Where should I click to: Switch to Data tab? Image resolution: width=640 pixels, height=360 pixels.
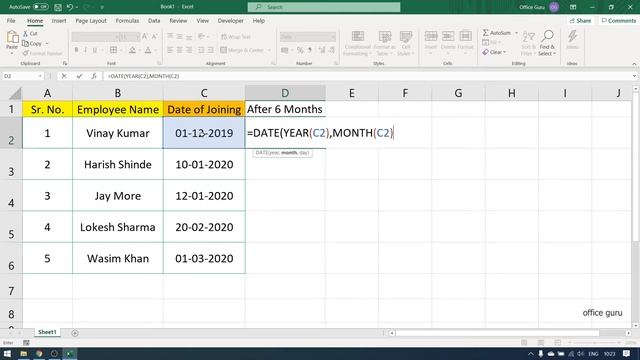154,20
